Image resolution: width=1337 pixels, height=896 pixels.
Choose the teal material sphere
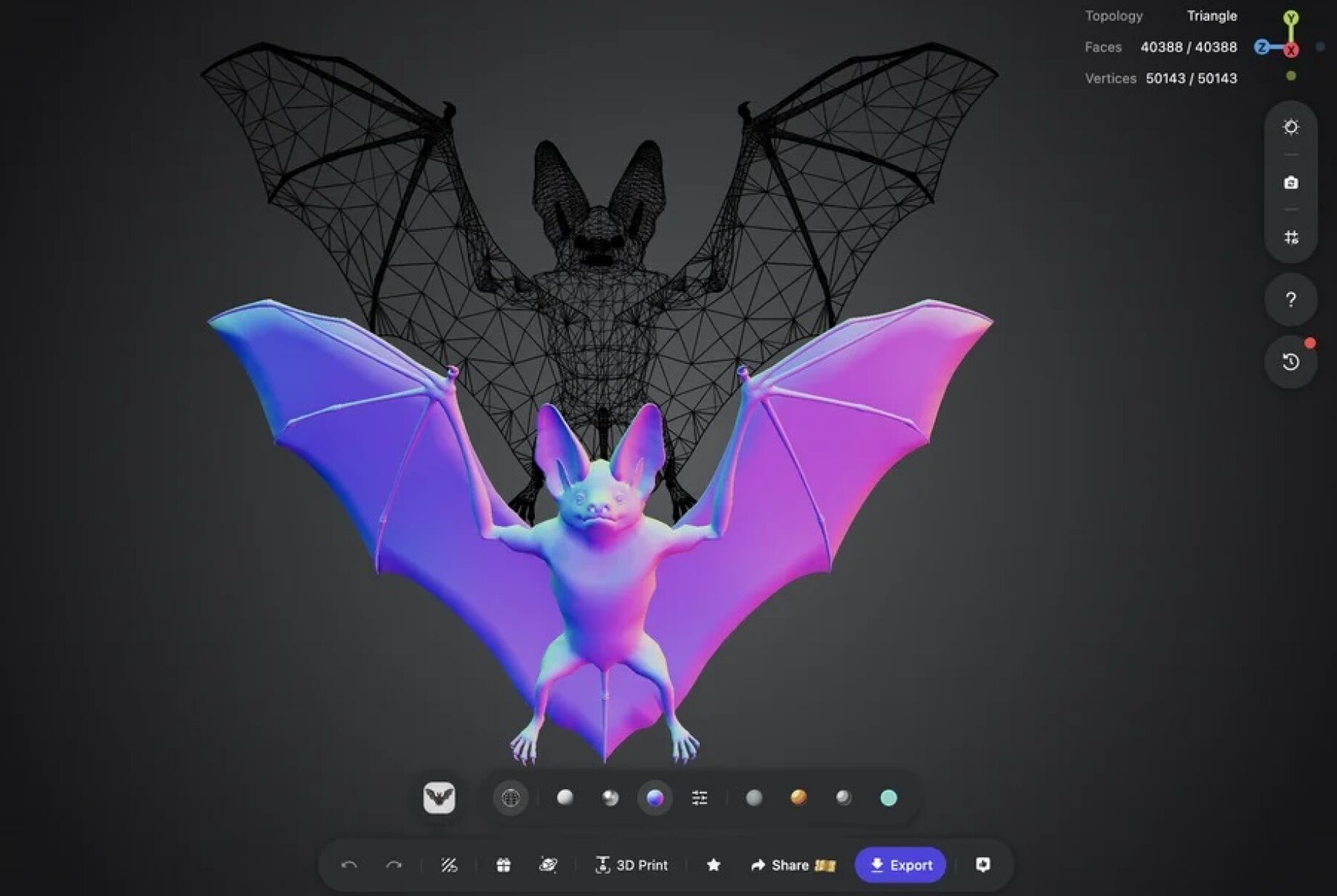(x=888, y=798)
